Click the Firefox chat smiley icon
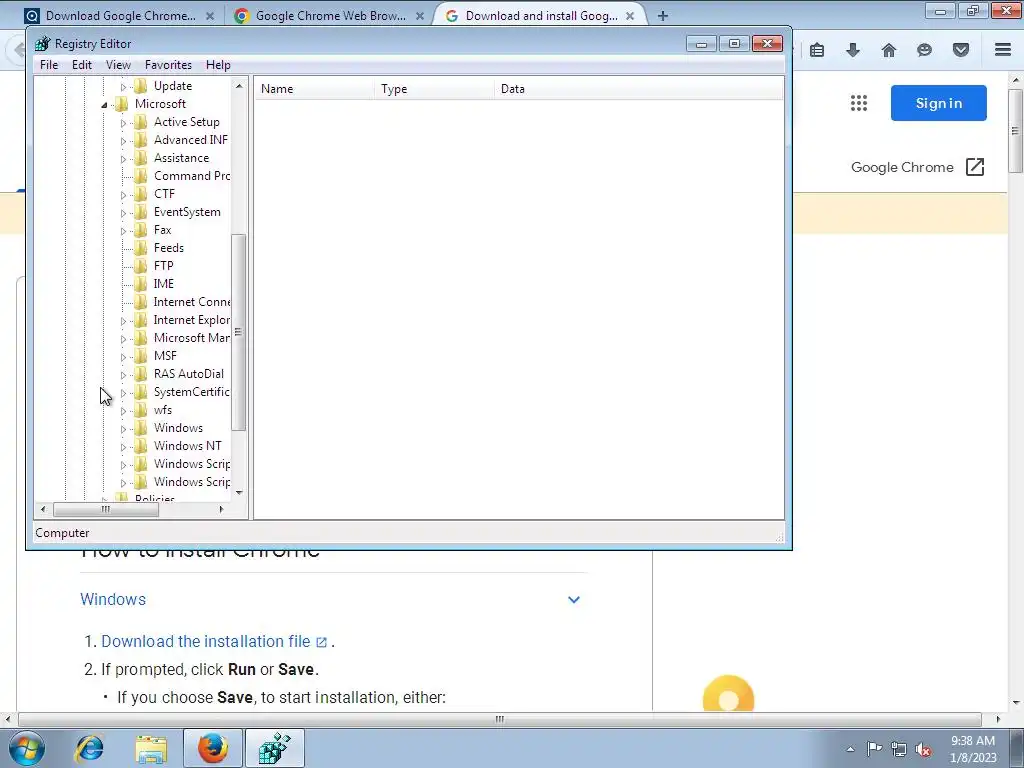This screenshot has width=1024, height=768. (925, 50)
